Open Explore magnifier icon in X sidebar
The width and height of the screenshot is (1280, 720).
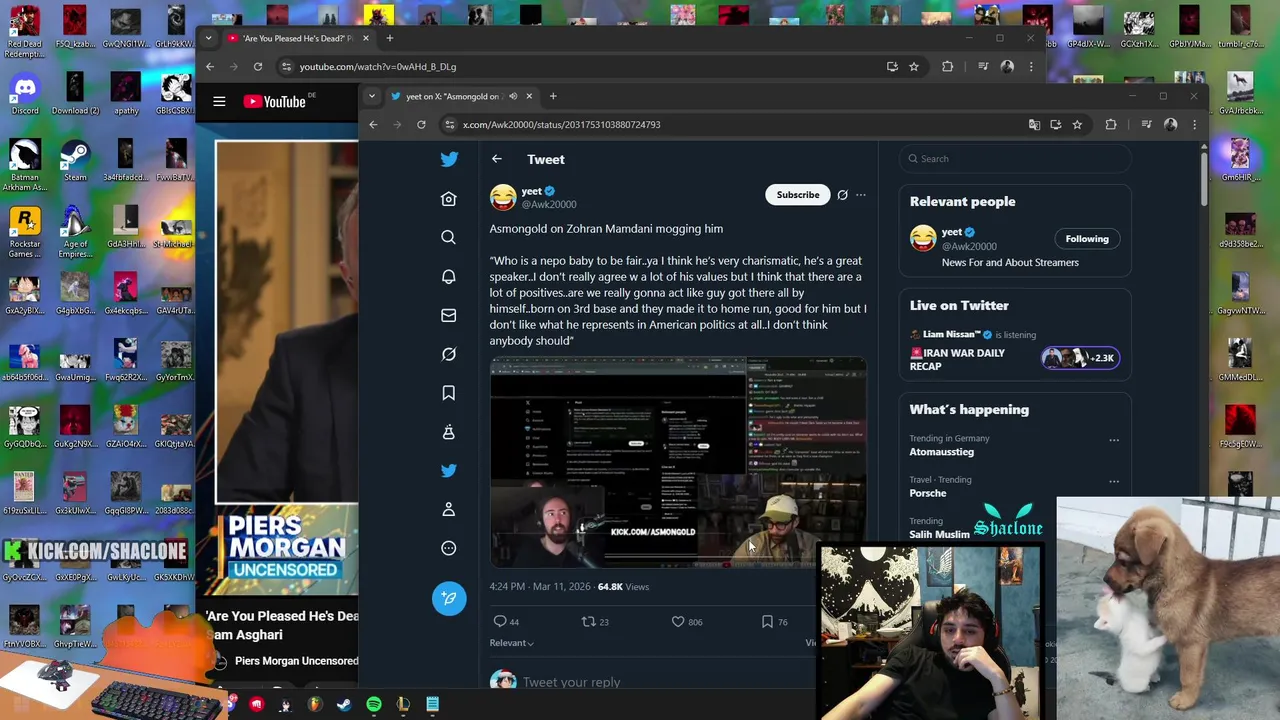click(449, 237)
